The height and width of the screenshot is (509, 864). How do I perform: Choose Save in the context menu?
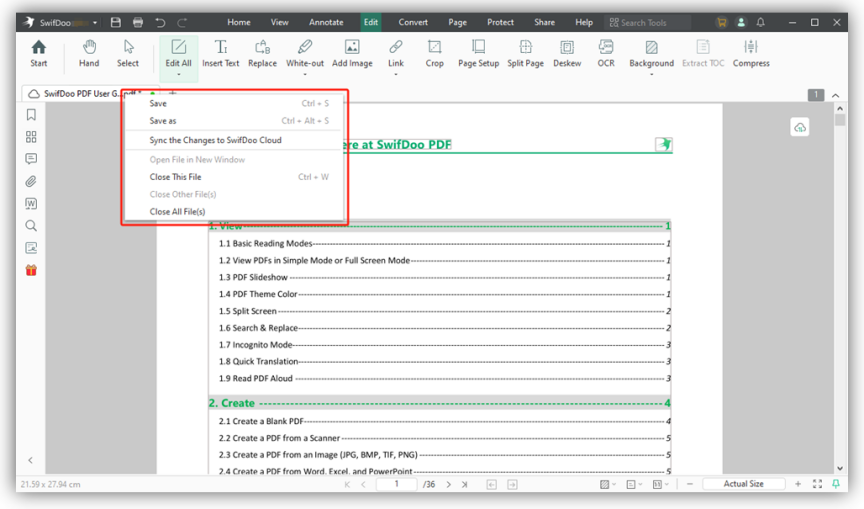[x=235, y=104]
